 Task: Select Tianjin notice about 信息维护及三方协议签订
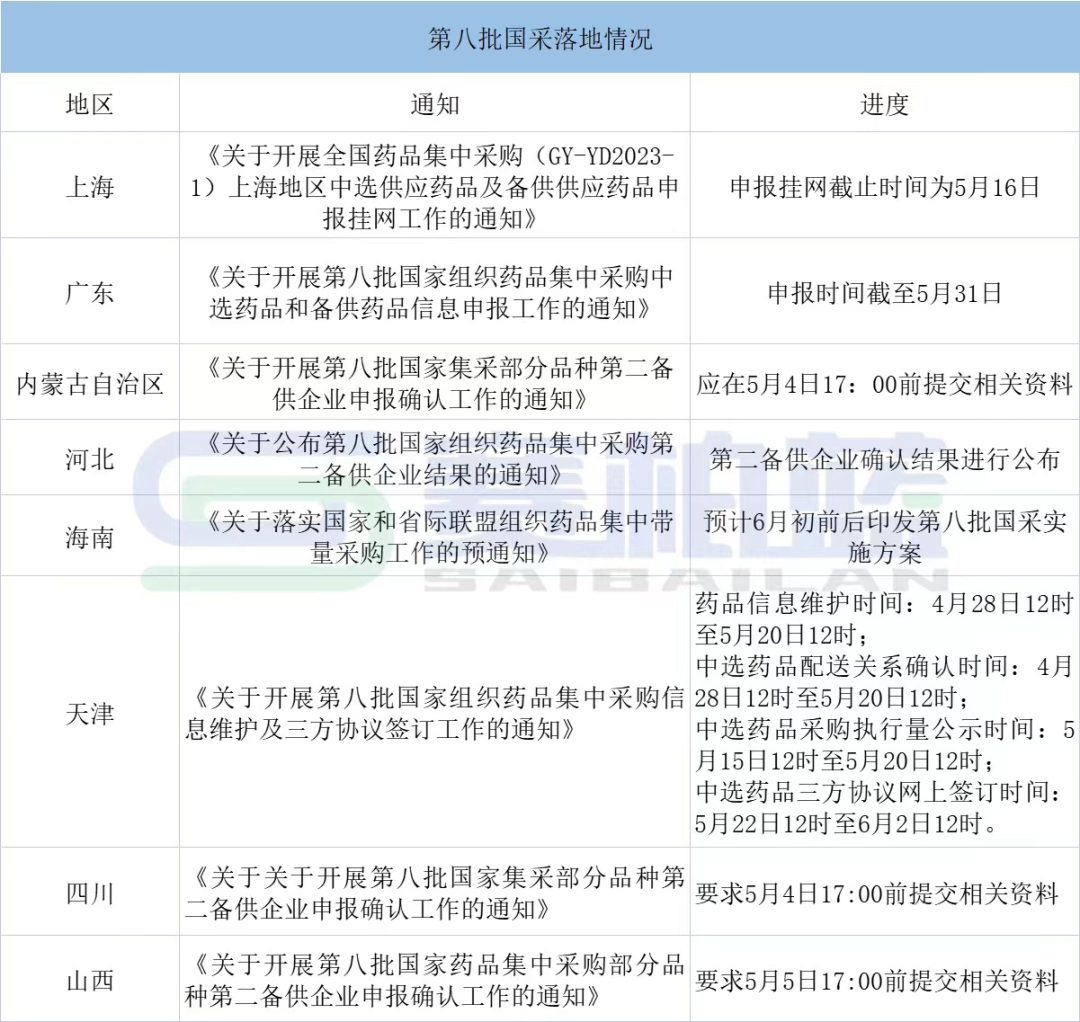coord(435,713)
